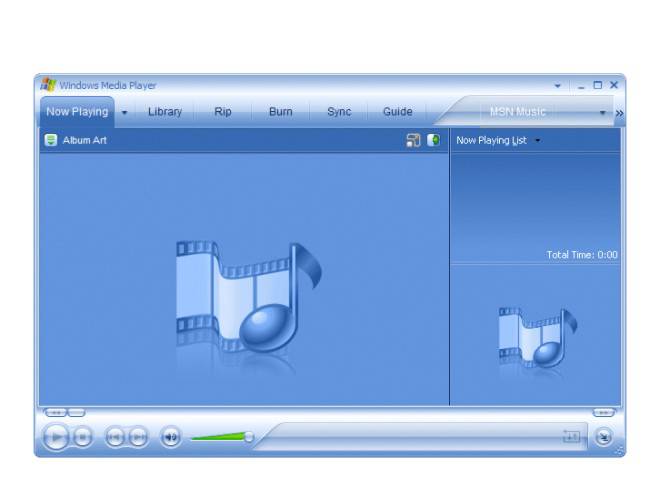
Task: Open the Guide tab
Action: click(397, 112)
